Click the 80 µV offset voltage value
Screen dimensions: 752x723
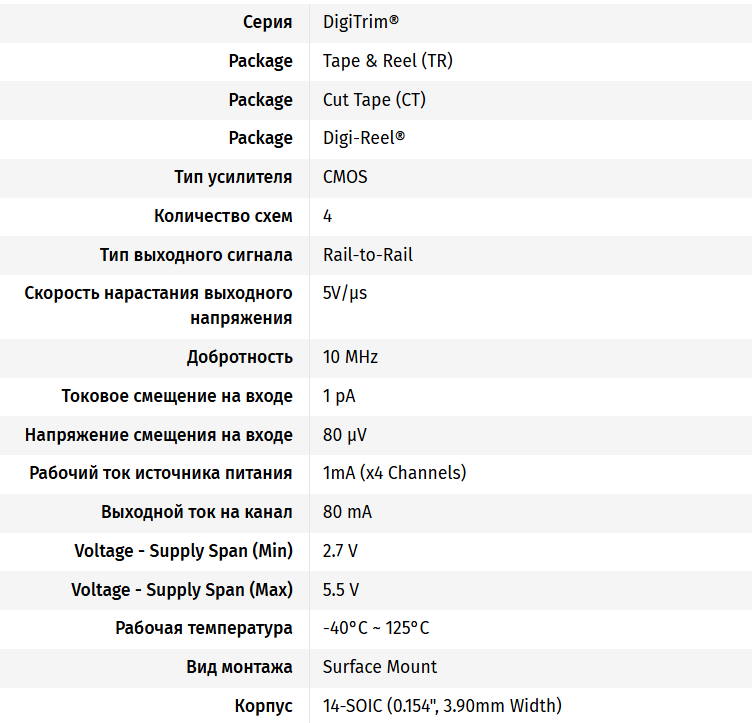pyautogui.click(x=343, y=435)
